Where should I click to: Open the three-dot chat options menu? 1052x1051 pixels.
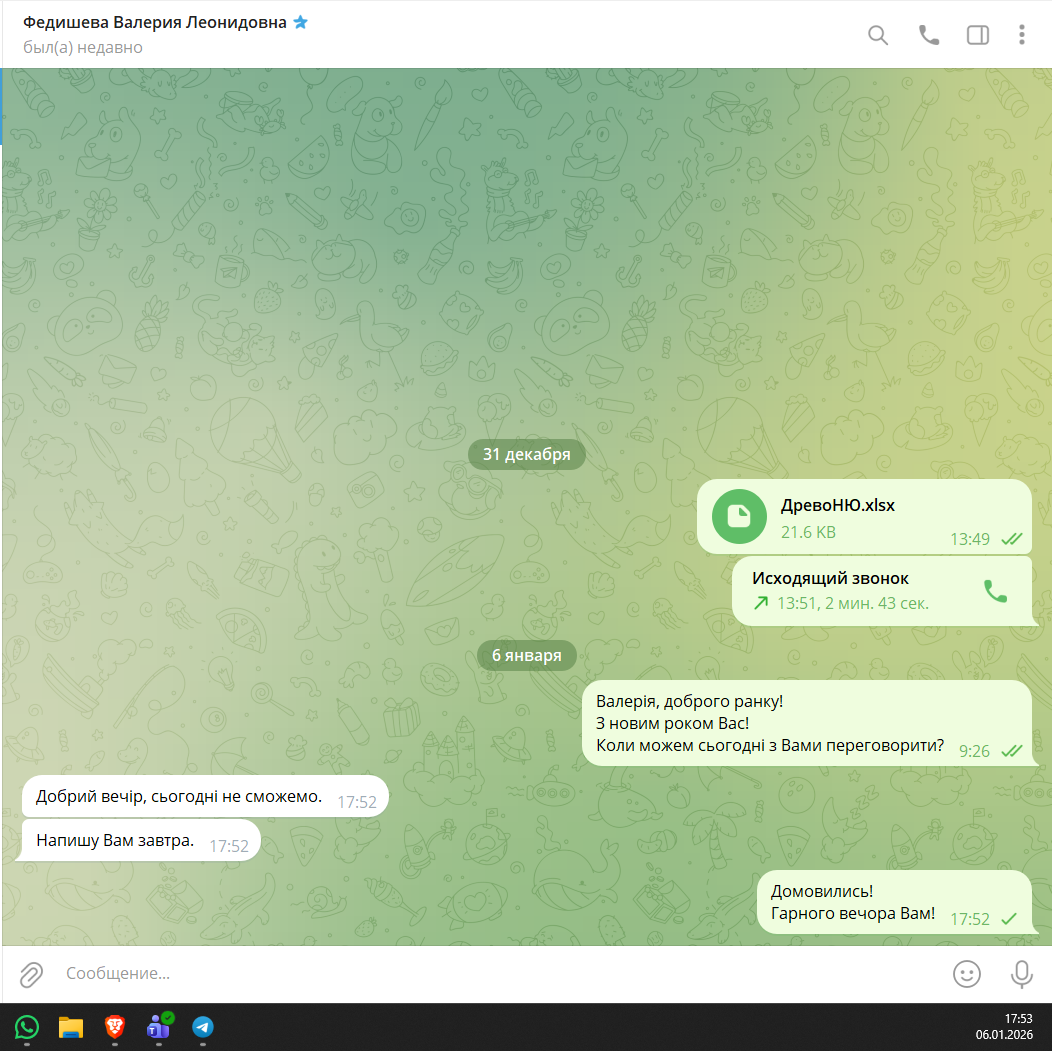tap(1021, 35)
